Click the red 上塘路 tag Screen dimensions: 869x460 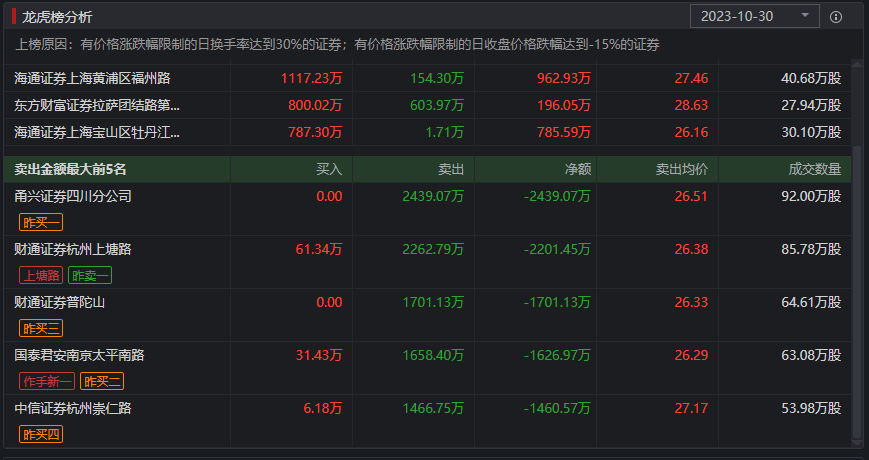click(x=41, y=275)
